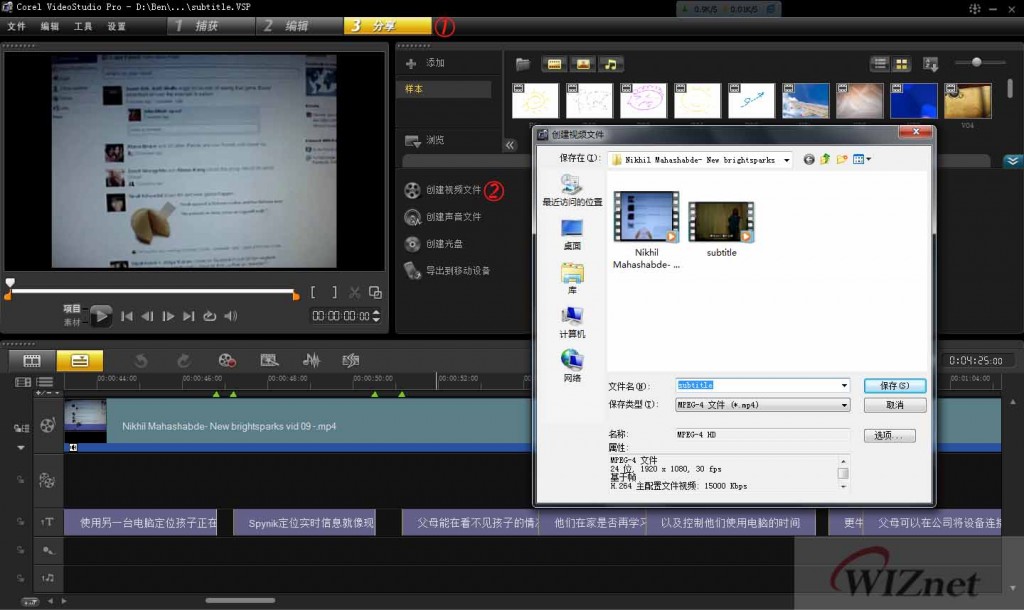
Task: Open the save type MPEG-4 dropdown
Action: pyautogui.click(x=844, y=405)
